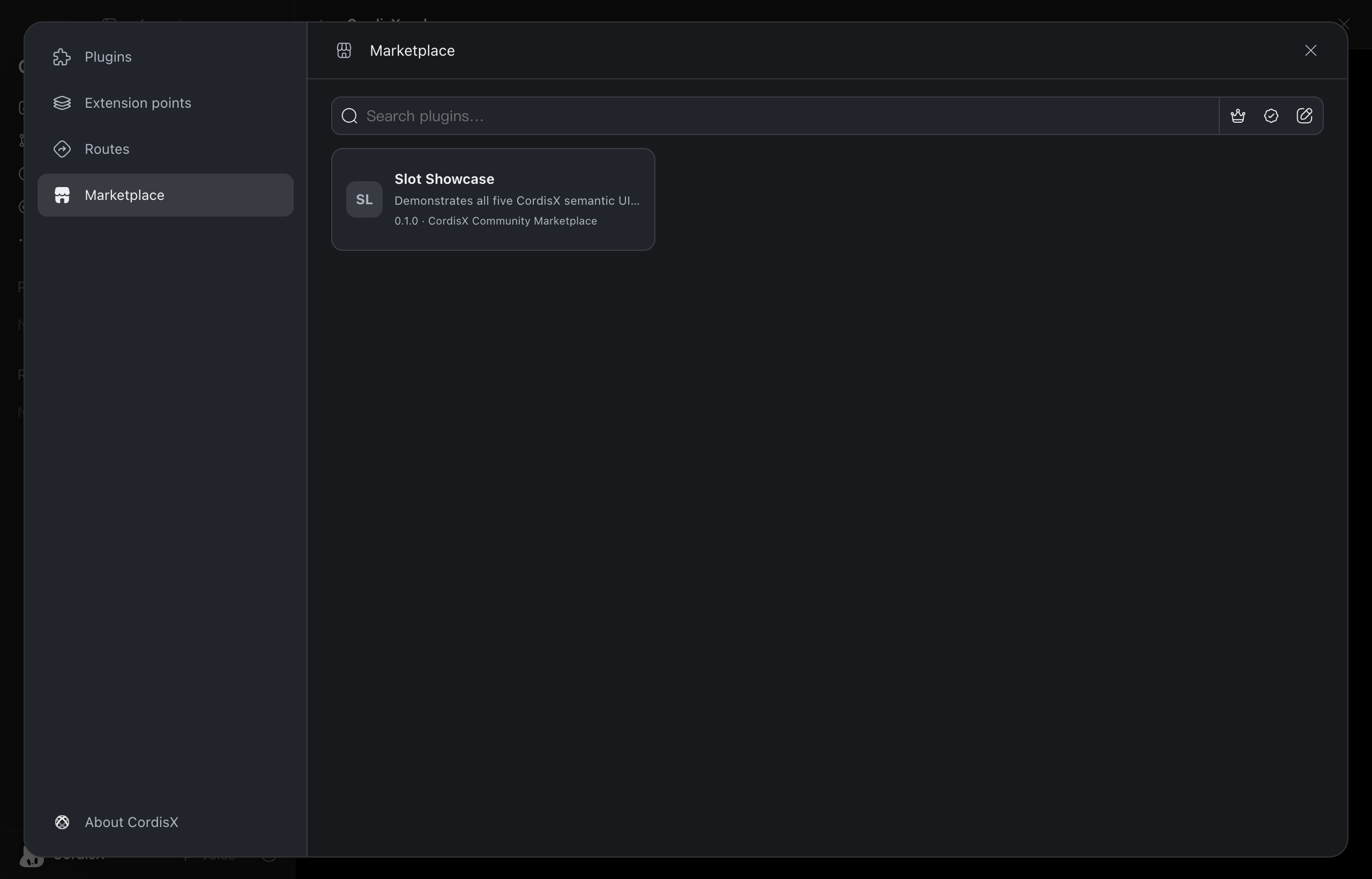
Task: Focus the Search plugins input field
Action: [775, 116]
